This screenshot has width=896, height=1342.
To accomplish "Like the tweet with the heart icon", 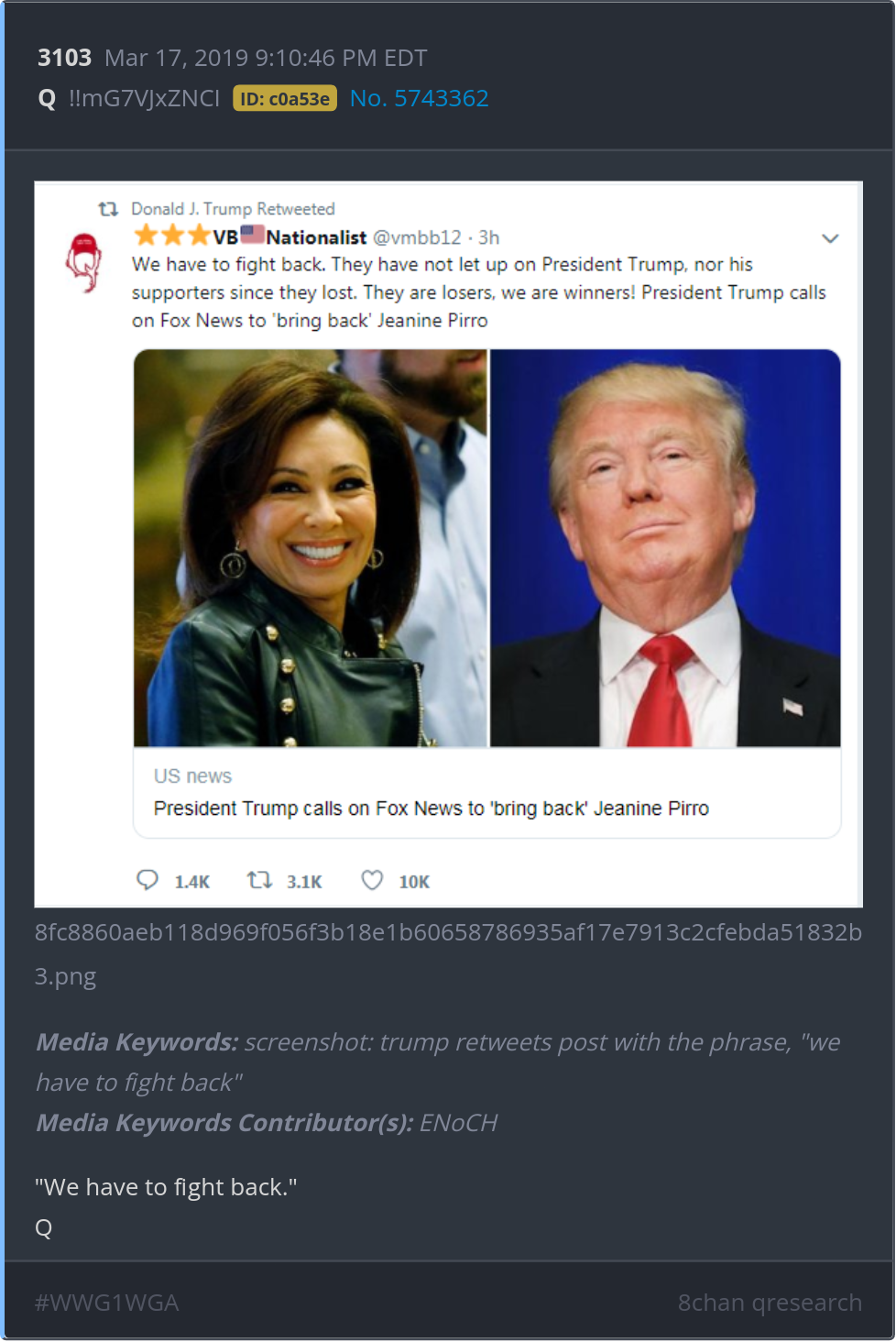I will (x=372, y=880).
